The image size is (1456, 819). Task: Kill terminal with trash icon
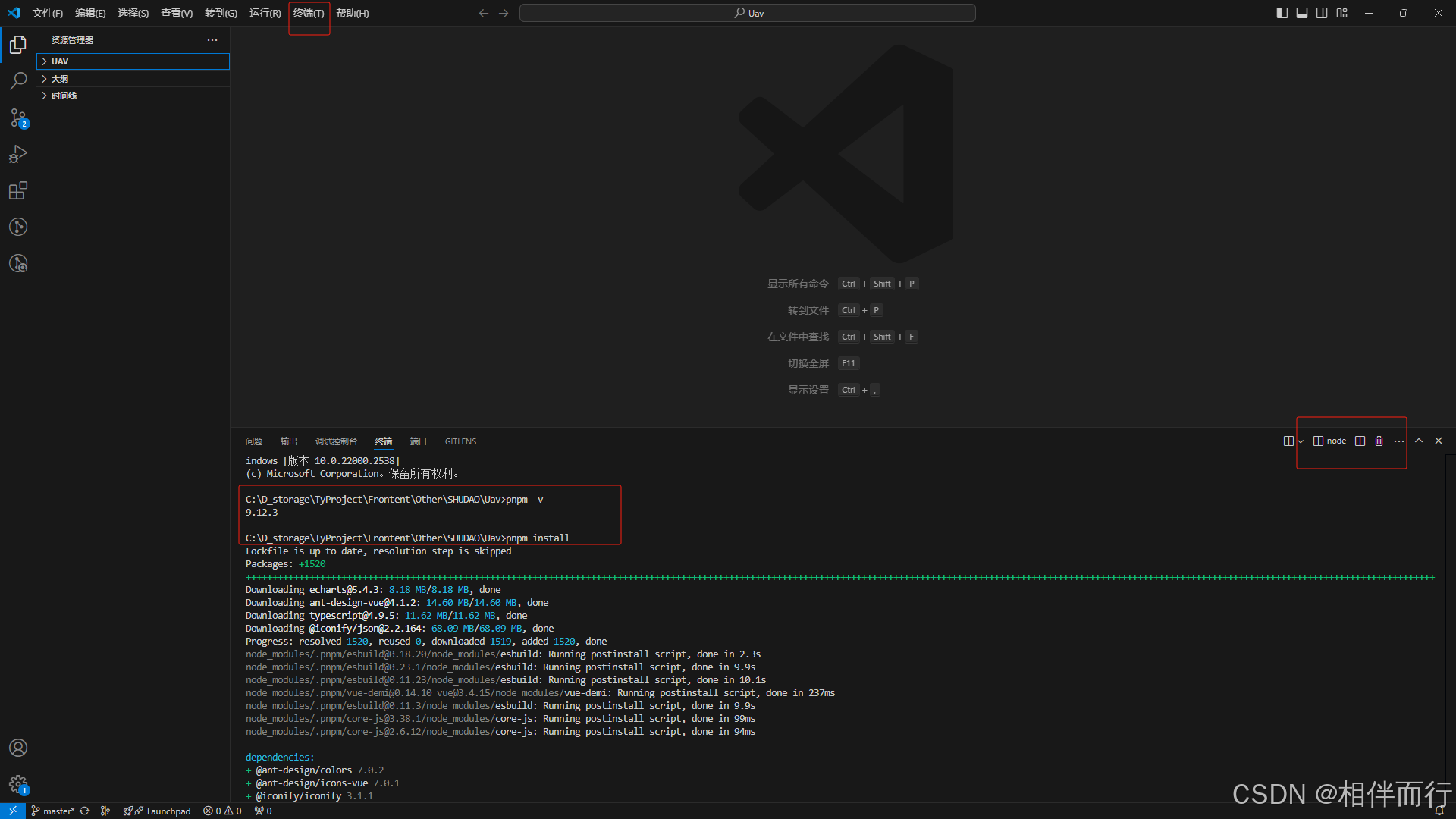click(1379, 441)
